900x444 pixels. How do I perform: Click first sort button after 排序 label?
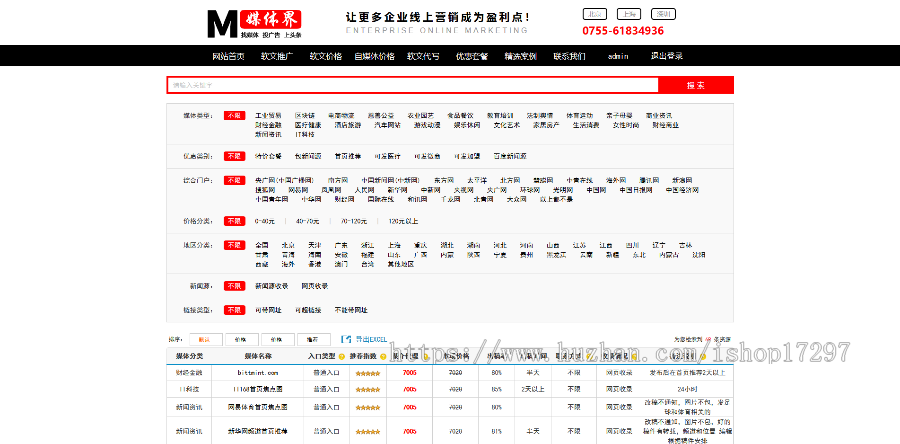204,339
